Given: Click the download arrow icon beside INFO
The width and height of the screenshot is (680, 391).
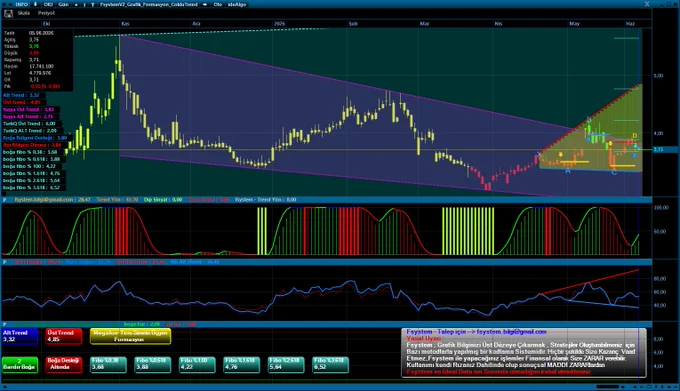Looking at the screenshot, I should (36, 4).
